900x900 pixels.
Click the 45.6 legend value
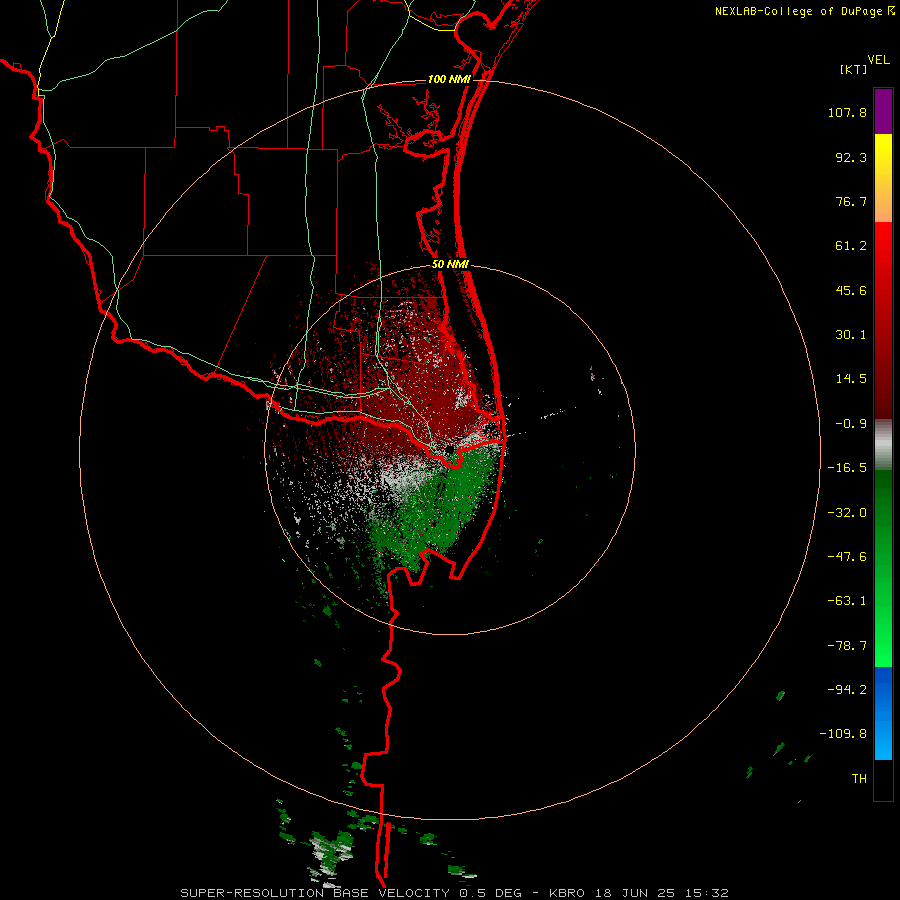coord(851,290)
